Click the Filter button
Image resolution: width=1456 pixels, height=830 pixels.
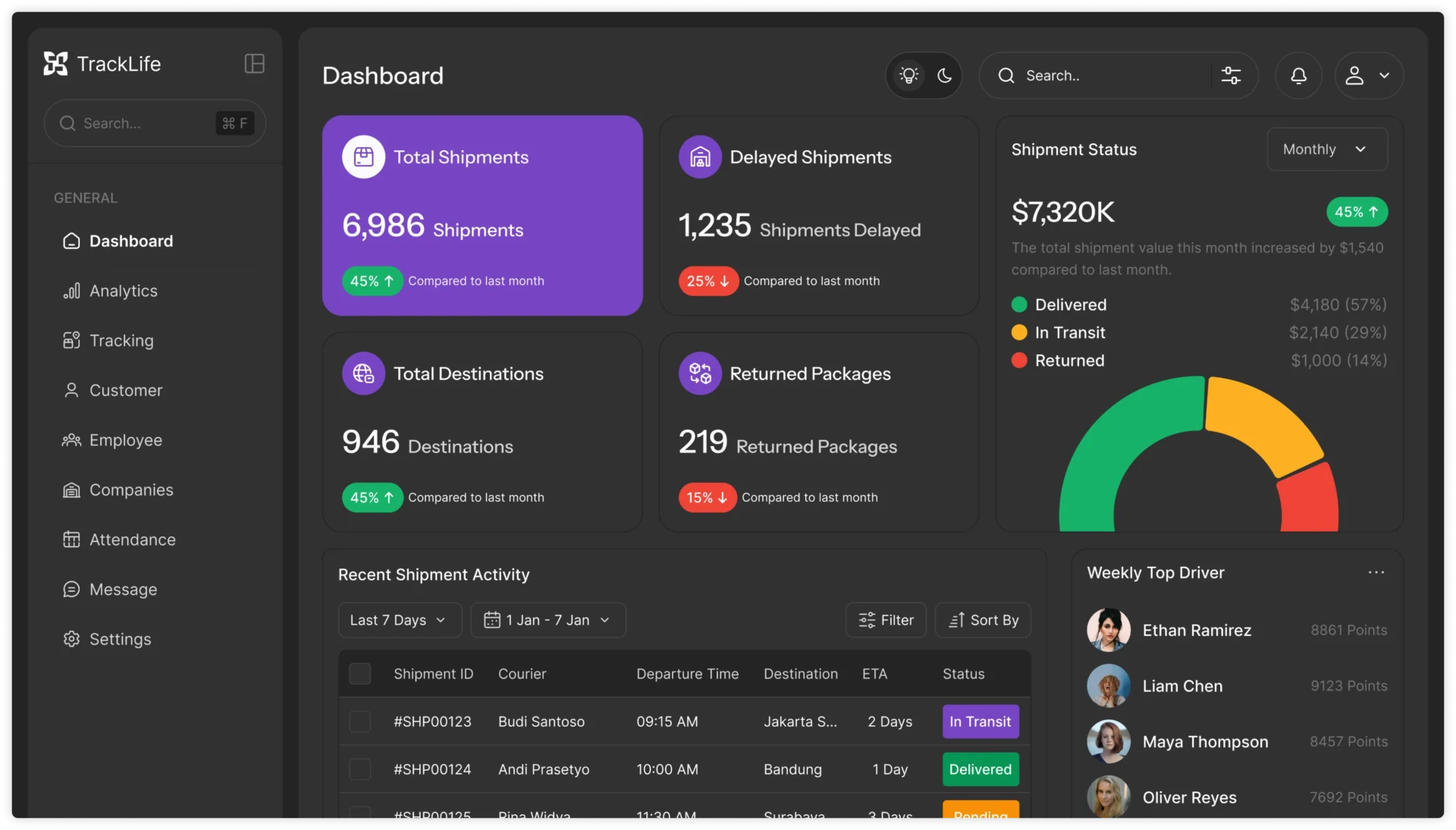pyautogui.click(x=885, y=620)
